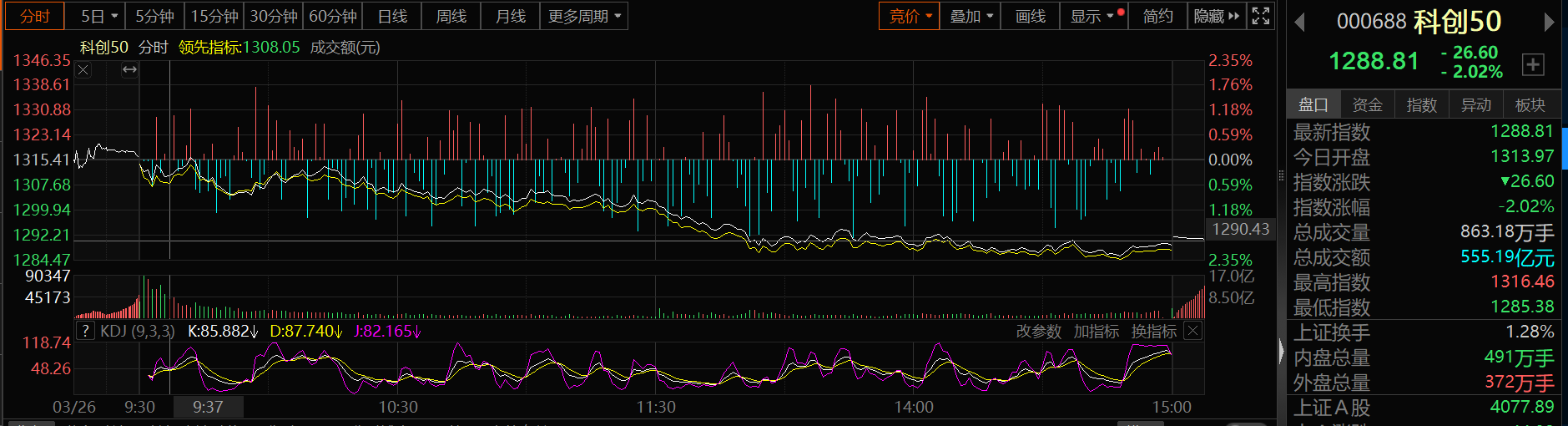The width and height of the screenshot is (1568, 426).
Task: Expand the 叠加 overlay dropdown
Action: [971, 16]
